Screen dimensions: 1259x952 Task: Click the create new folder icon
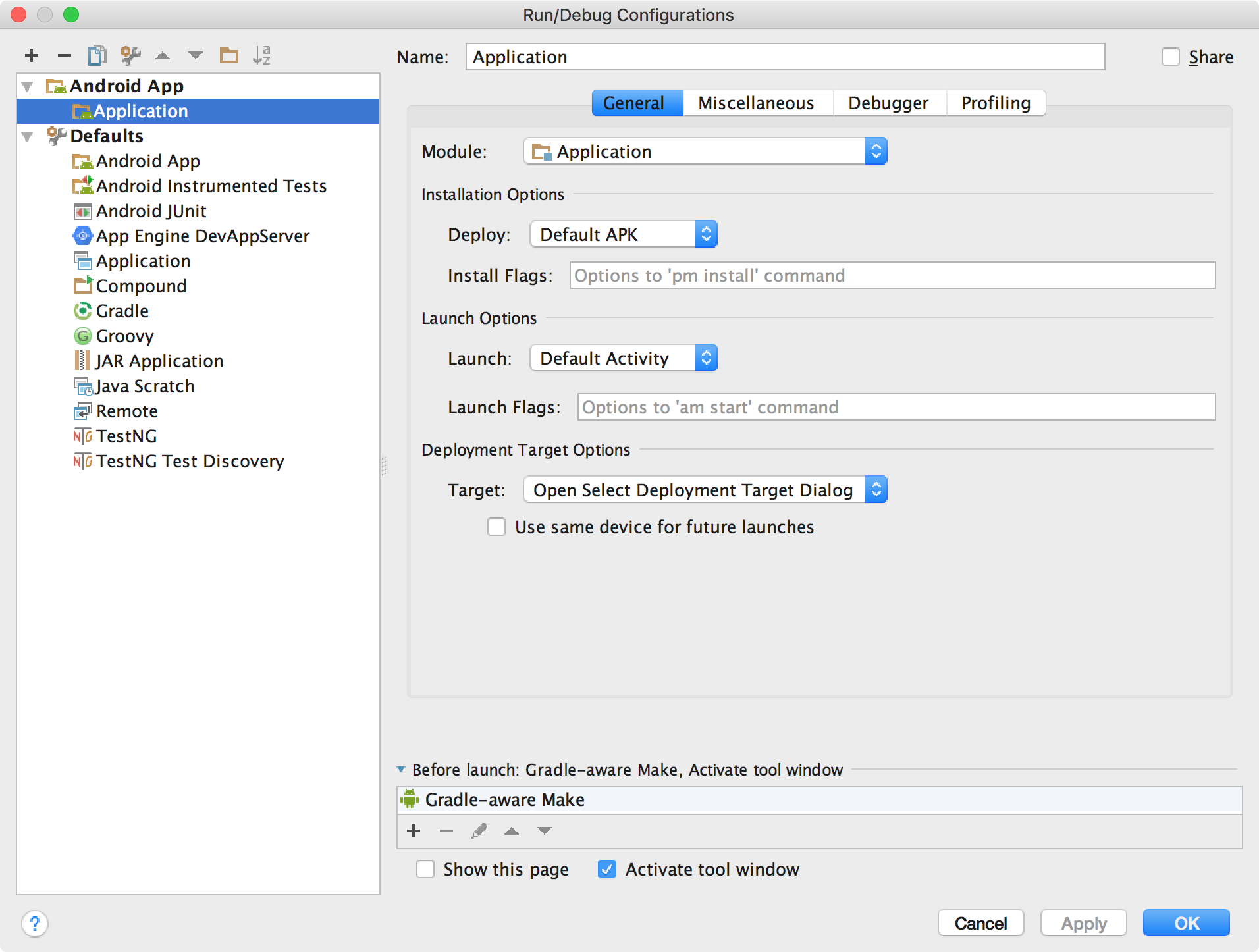pos(228,56)
